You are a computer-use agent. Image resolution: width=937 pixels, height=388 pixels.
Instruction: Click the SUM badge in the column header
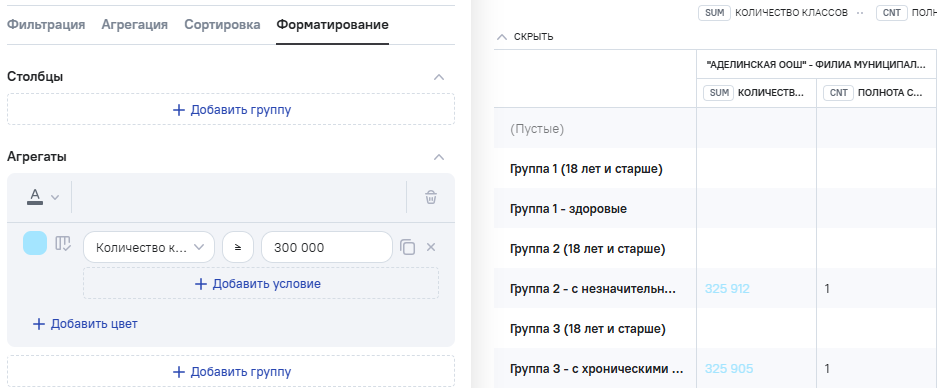[718, 93]
